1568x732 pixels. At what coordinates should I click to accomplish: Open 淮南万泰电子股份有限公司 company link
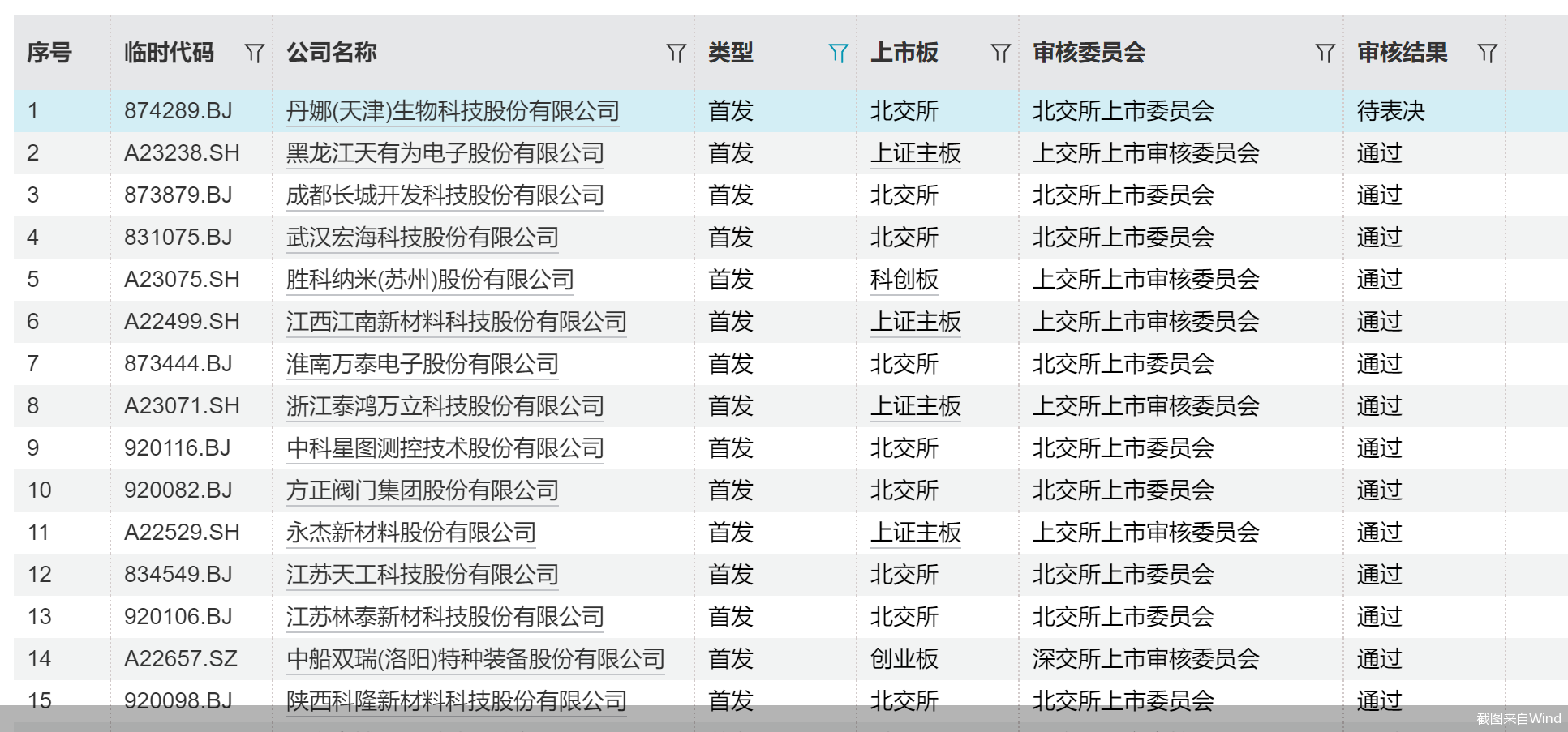coord(423,364)
